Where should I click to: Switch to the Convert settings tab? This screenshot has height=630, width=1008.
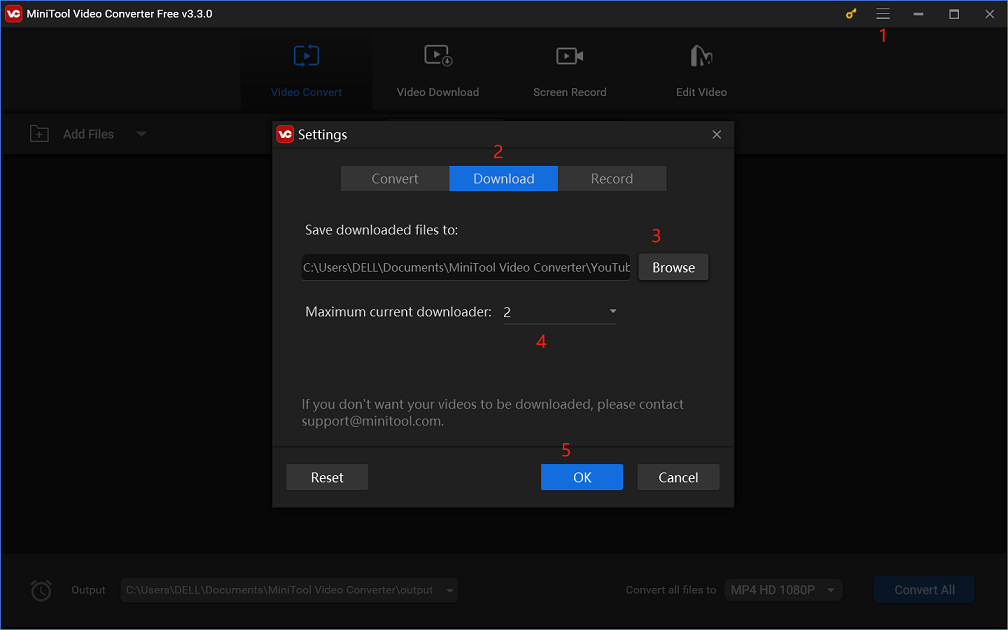click(395, 179)
